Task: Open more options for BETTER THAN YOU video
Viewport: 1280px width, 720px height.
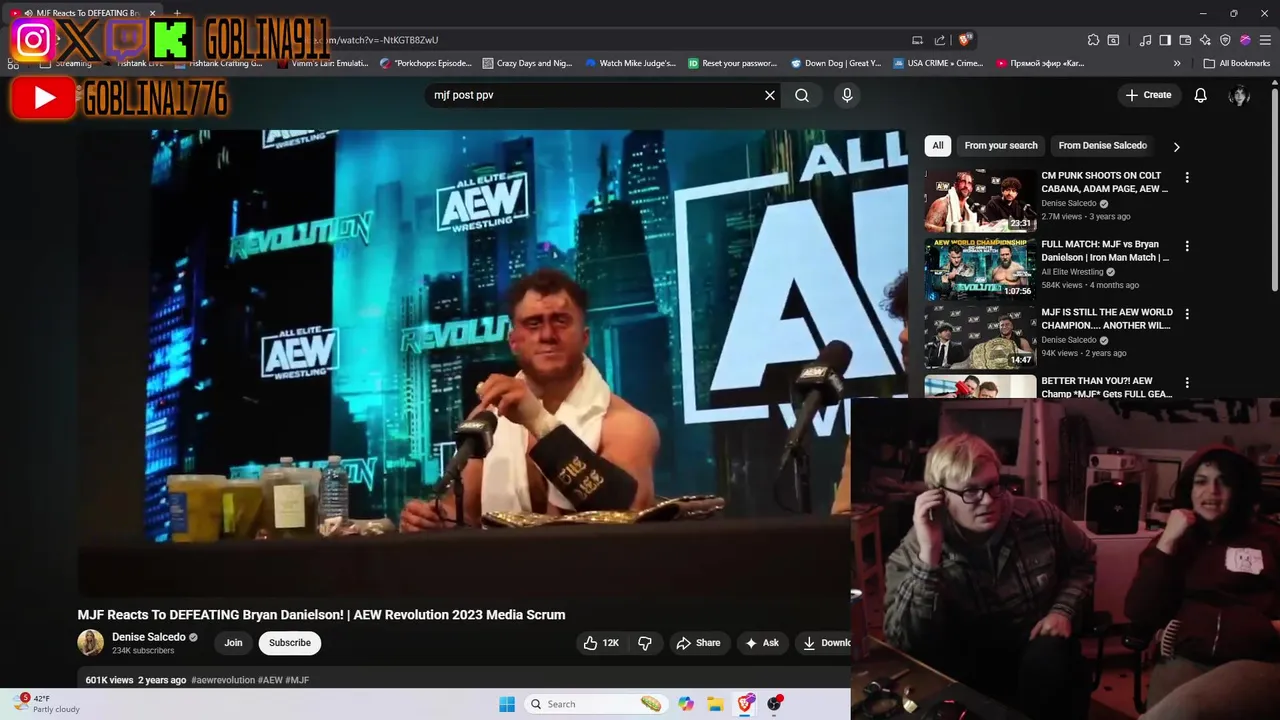Action: [1187, 382]
